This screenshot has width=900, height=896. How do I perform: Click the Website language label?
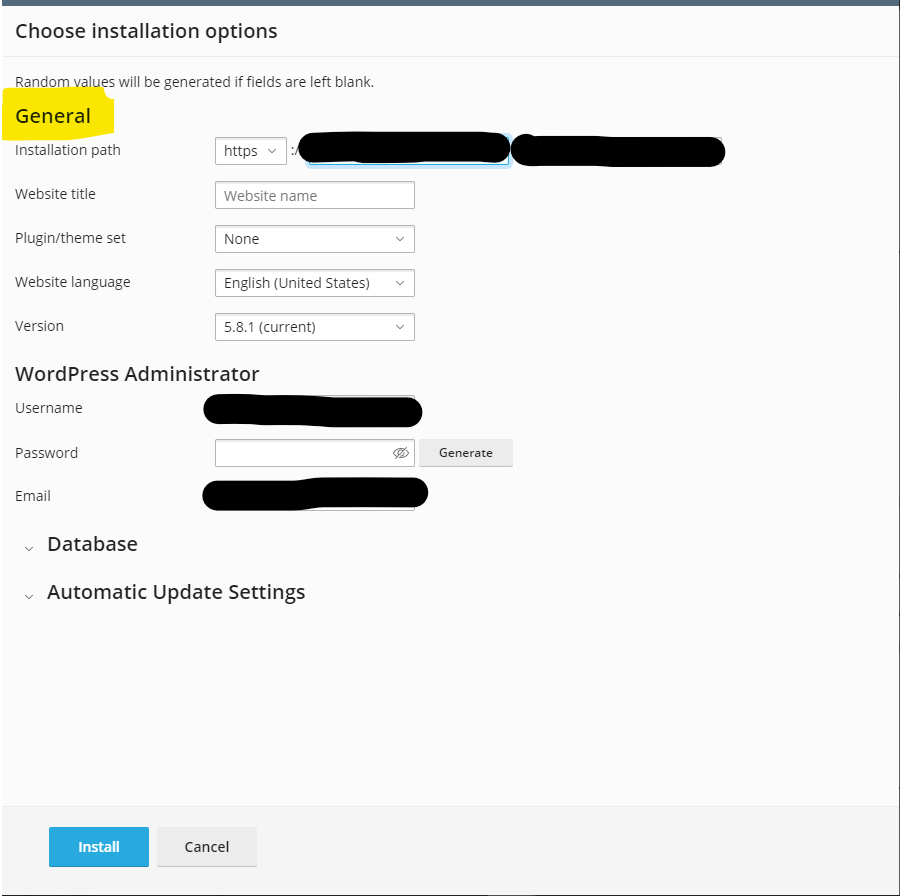pos(73,282)
